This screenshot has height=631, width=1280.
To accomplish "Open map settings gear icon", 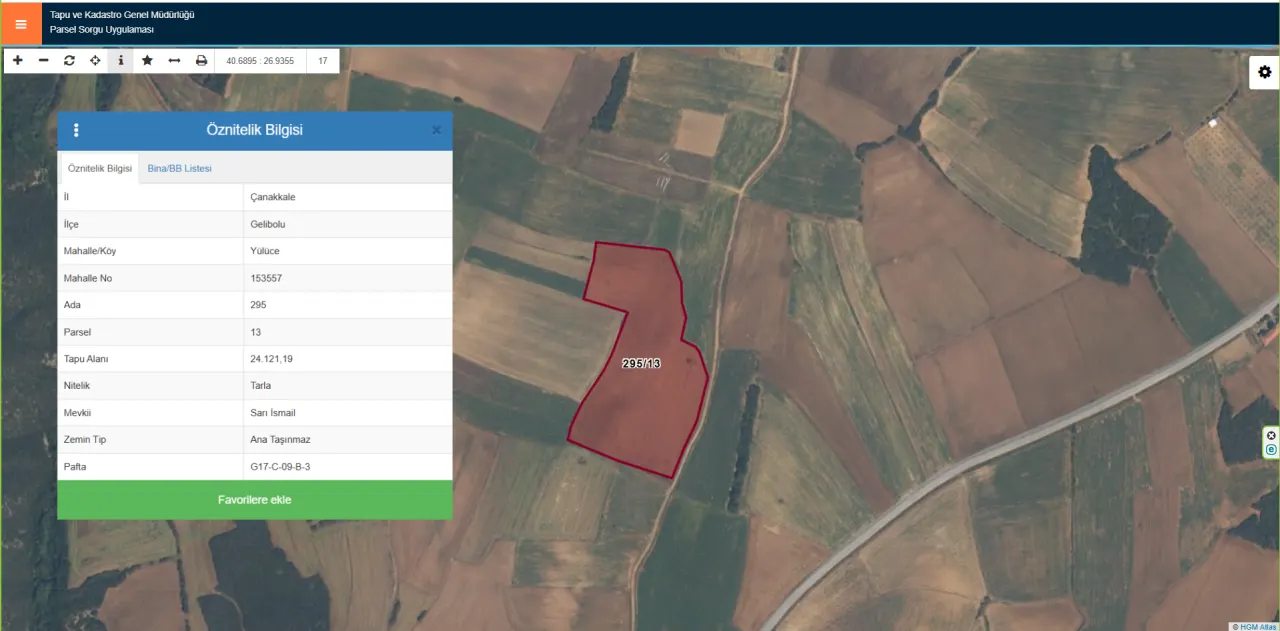I will coord(1264,72).
